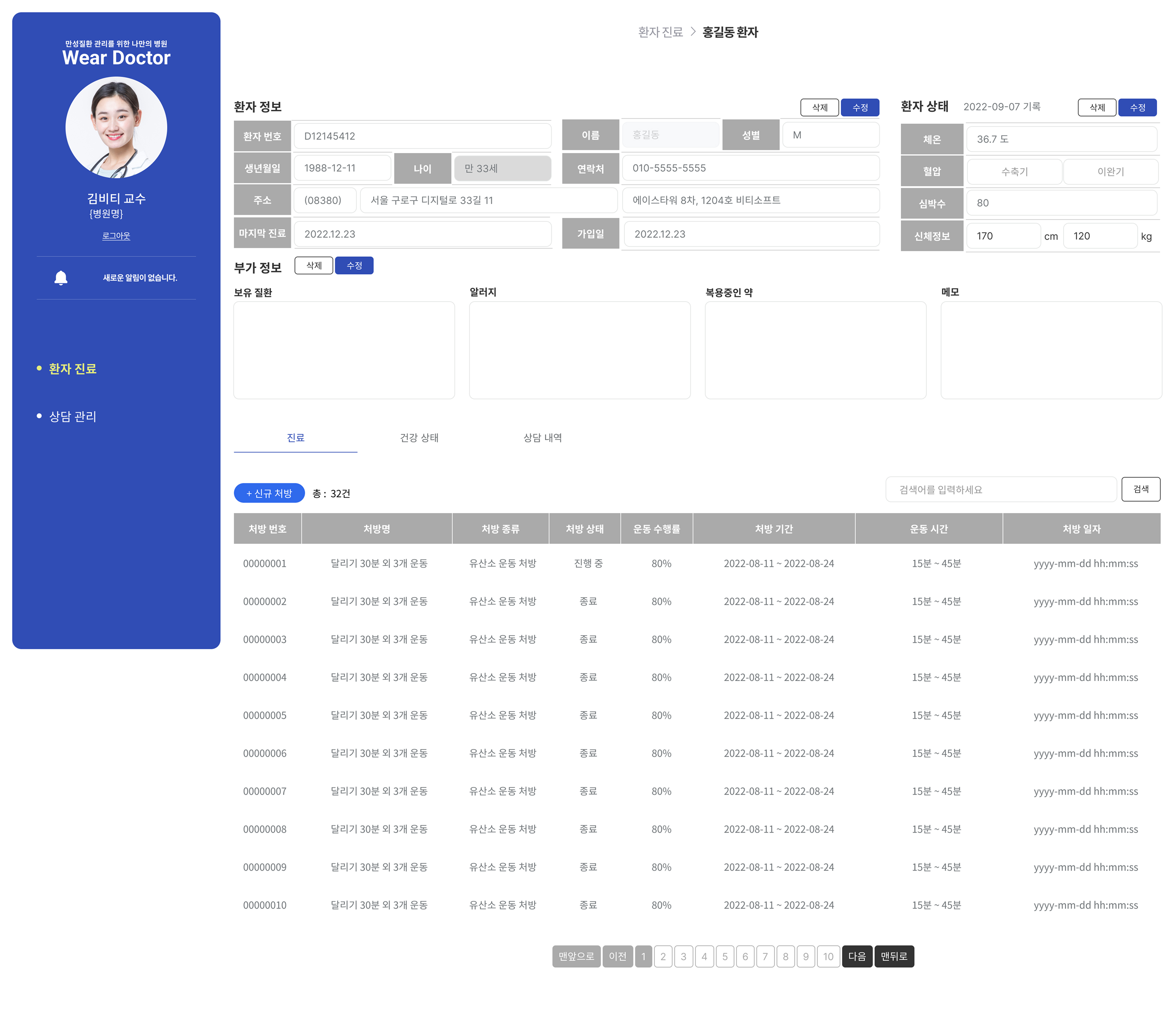Open prescription row 00000003
The width and height of the screenshot is (1176, 1016).
[264, 639]
